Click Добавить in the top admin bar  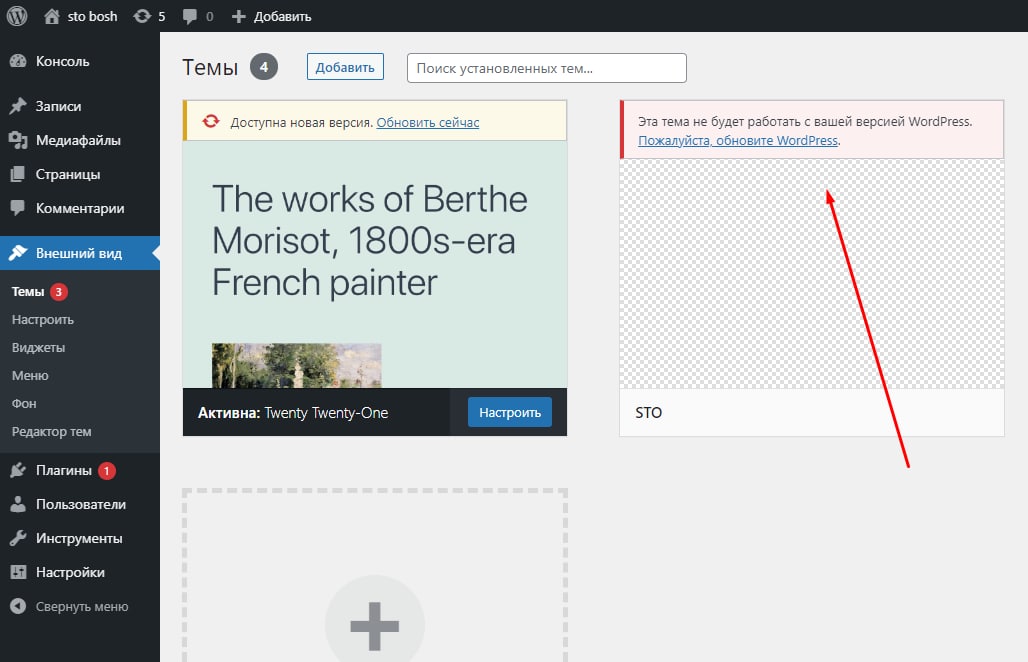(x=282, y=16)
